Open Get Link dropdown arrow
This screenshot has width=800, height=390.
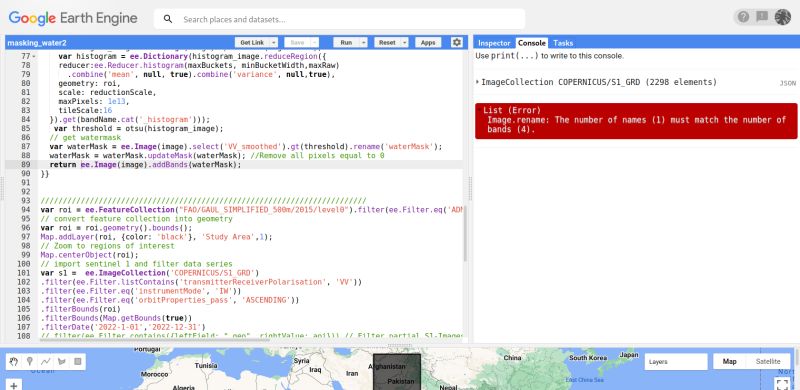273,42
